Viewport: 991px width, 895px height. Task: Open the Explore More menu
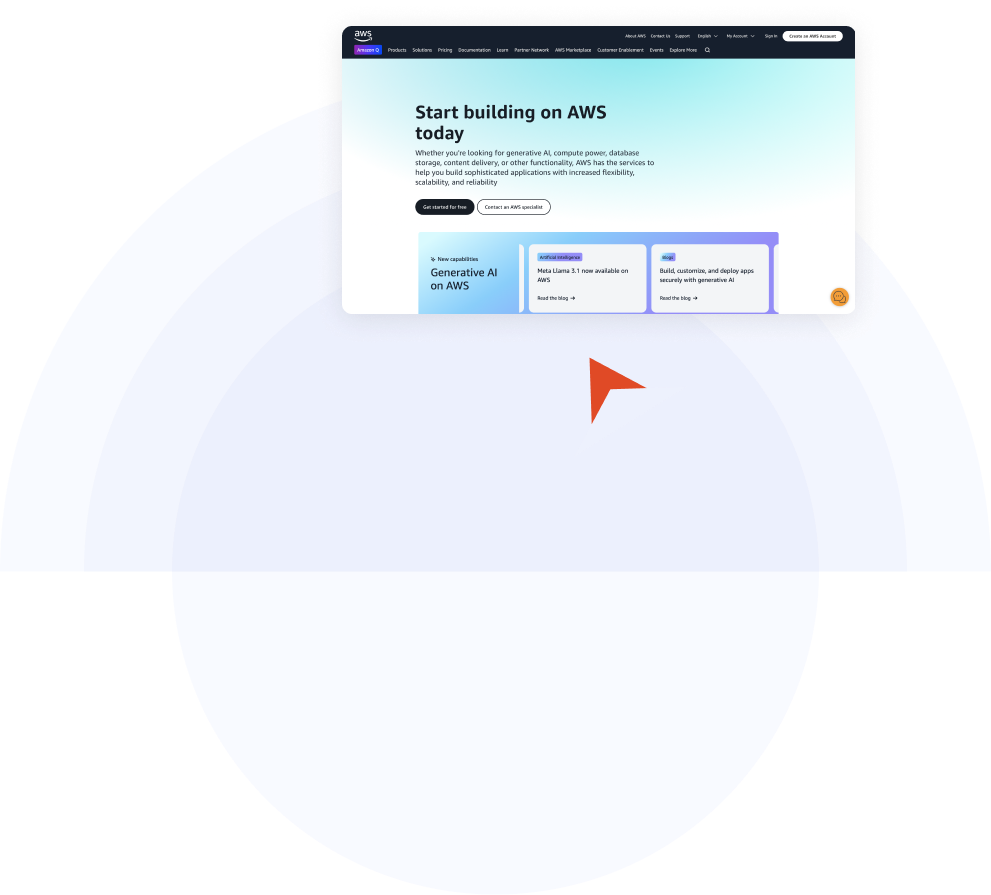coord(683,50)
